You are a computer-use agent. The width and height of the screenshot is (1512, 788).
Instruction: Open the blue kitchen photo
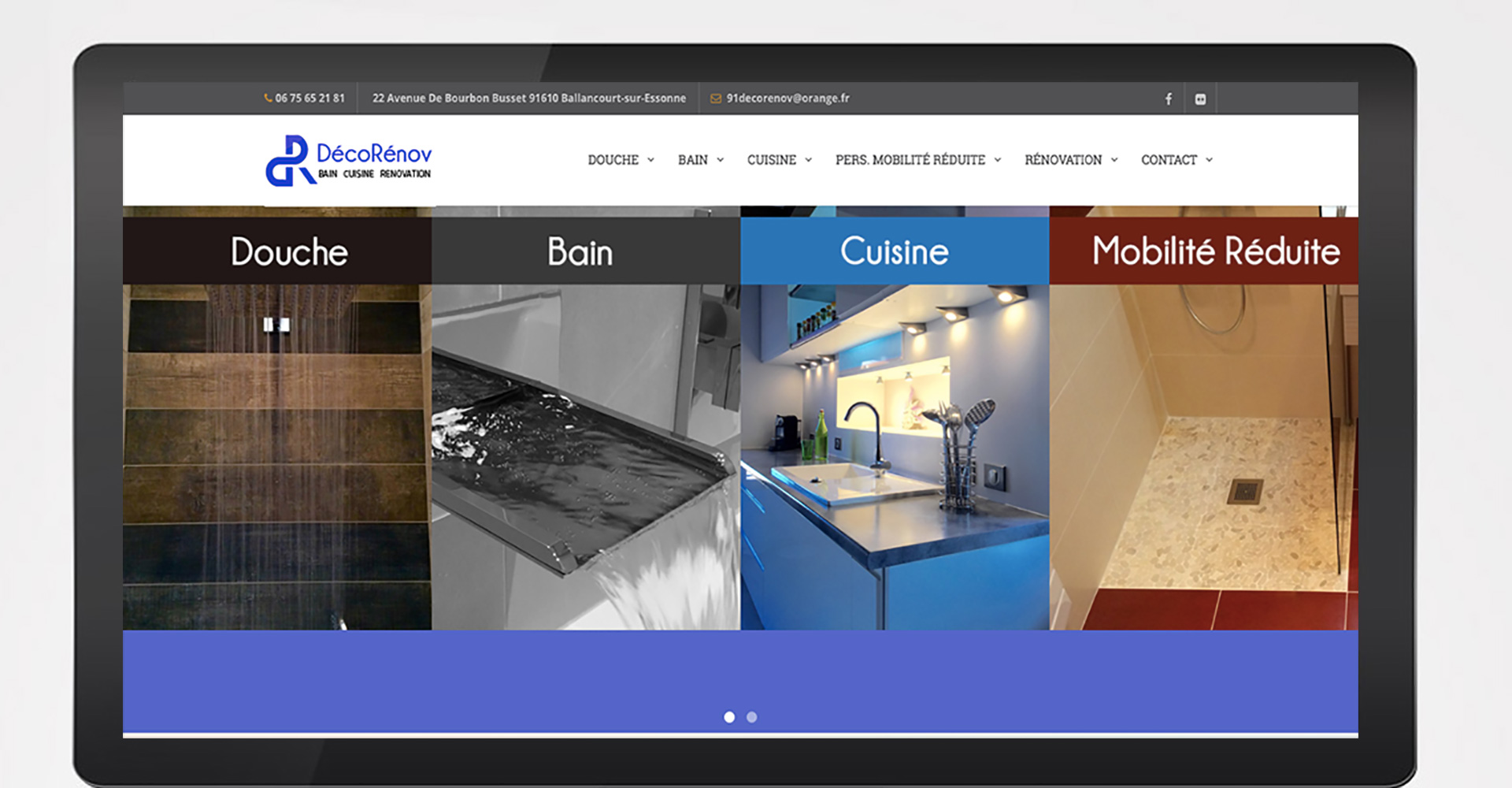[x=895, y=457]
